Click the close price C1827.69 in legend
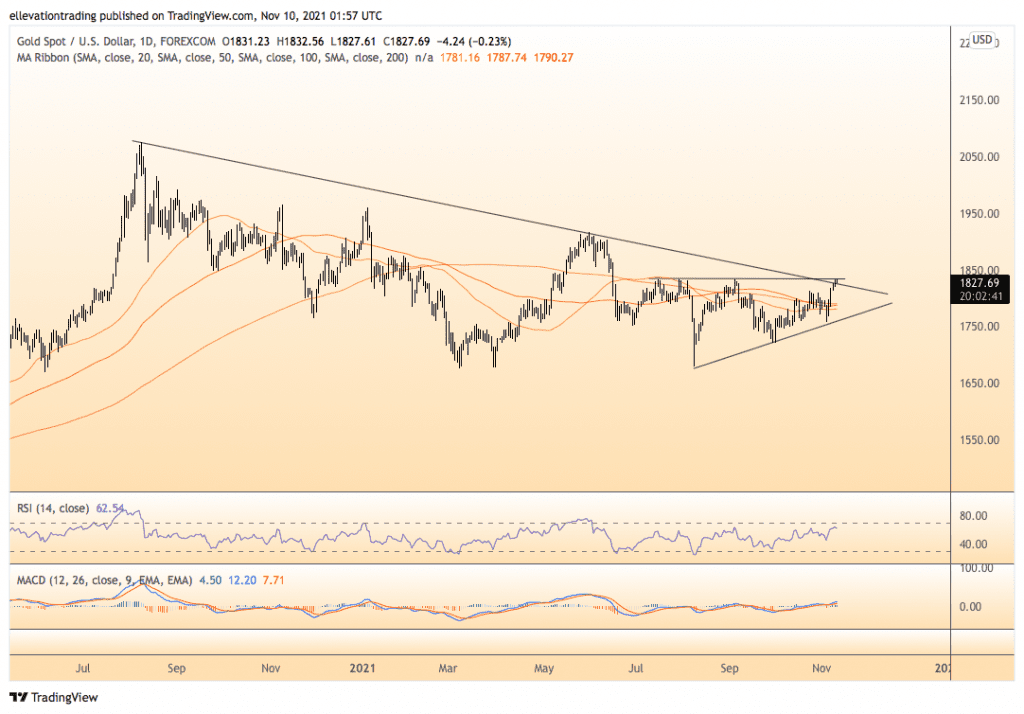1024x714 pixels. click(x=406, y=41)
